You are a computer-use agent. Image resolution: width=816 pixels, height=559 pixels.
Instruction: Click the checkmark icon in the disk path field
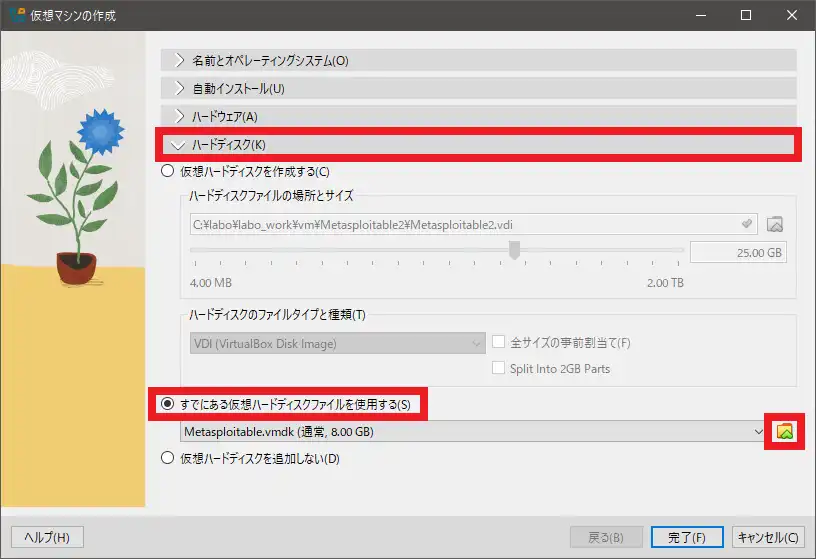tap(746, 223)
